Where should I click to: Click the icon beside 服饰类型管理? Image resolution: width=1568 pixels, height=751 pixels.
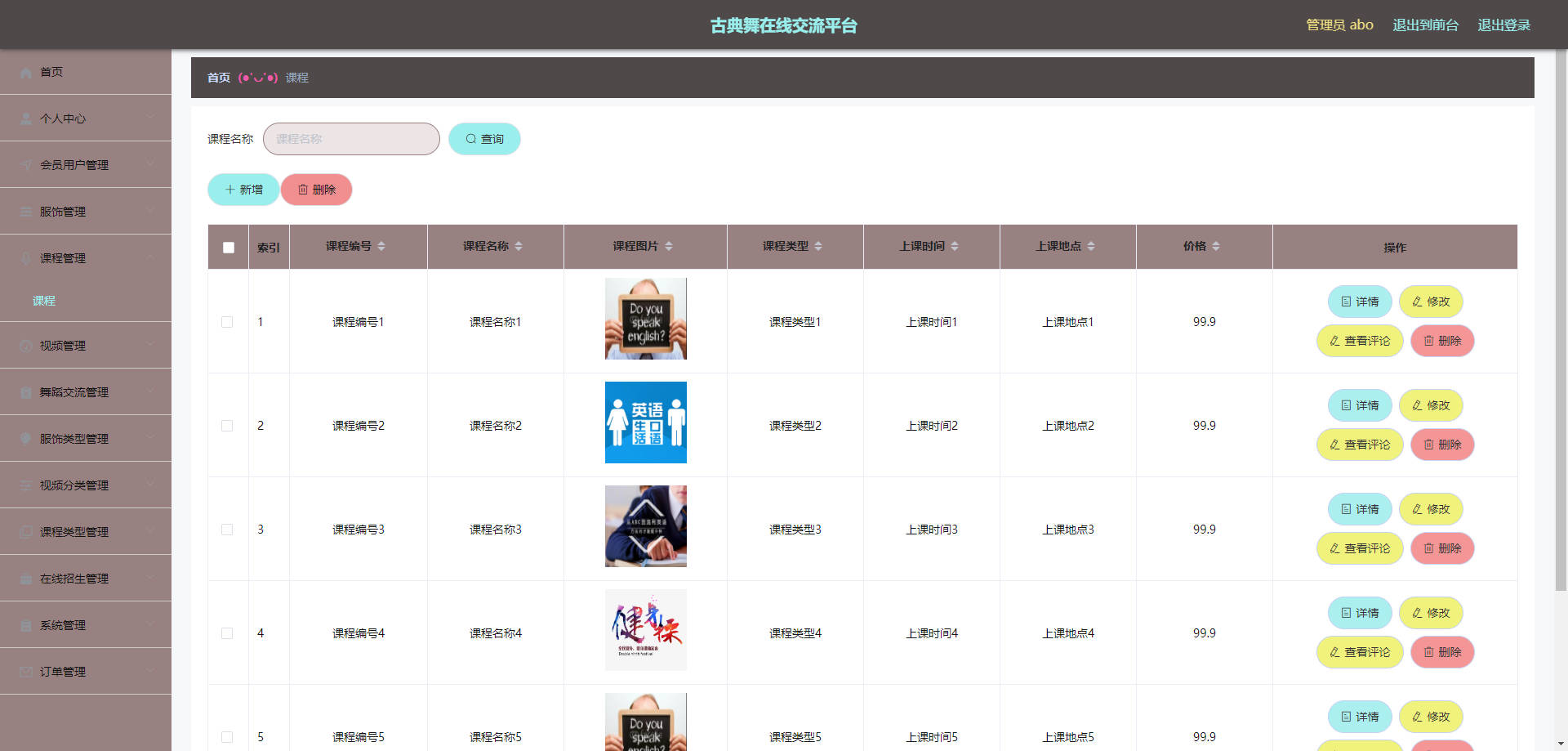(26, 440)
